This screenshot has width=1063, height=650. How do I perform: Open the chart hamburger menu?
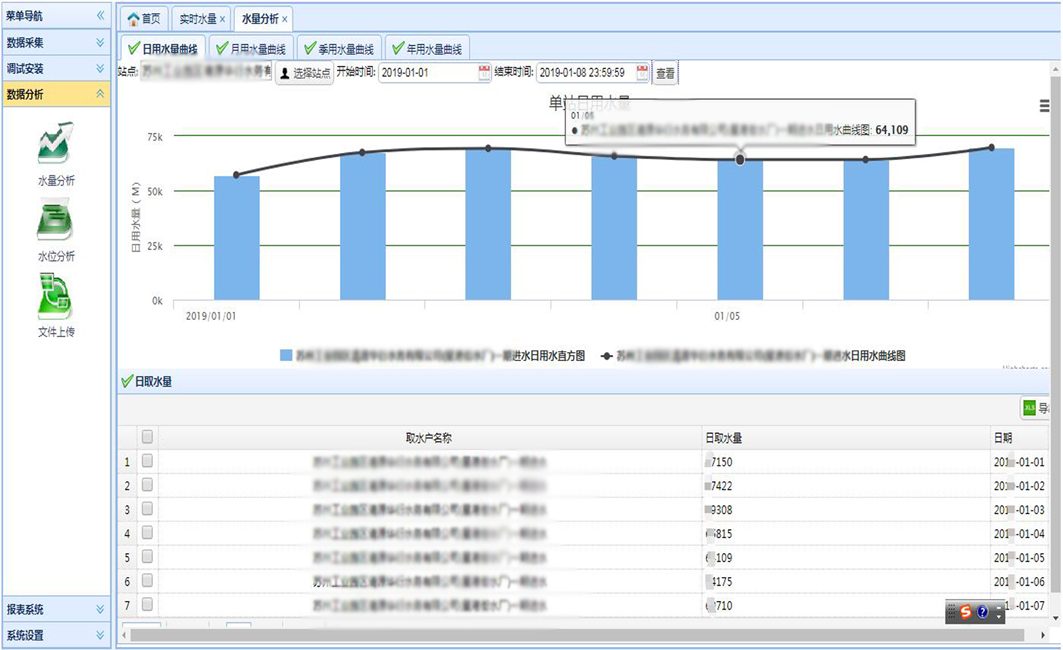coord(1044,105)
